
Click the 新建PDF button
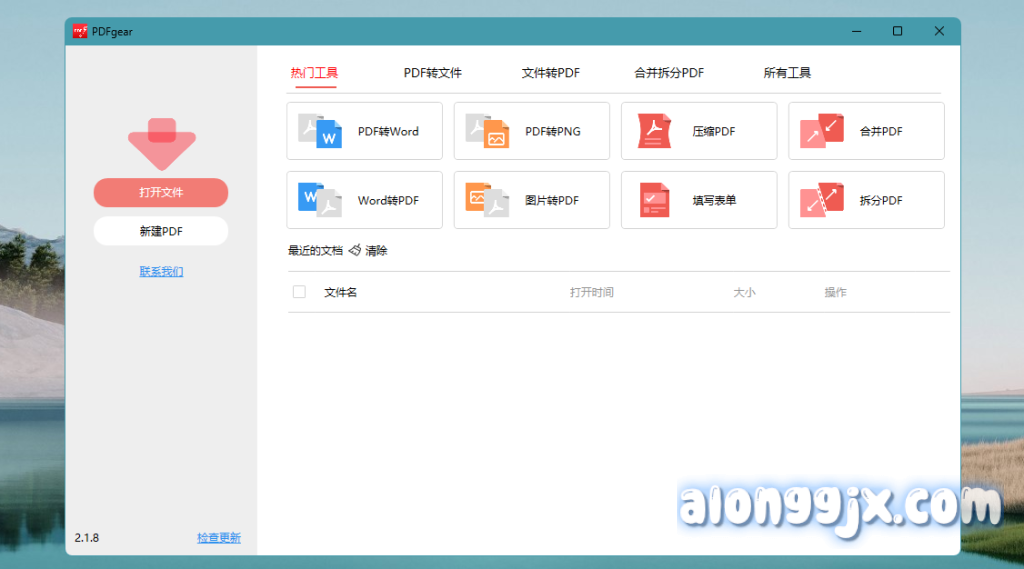click(x=161, y=231)
